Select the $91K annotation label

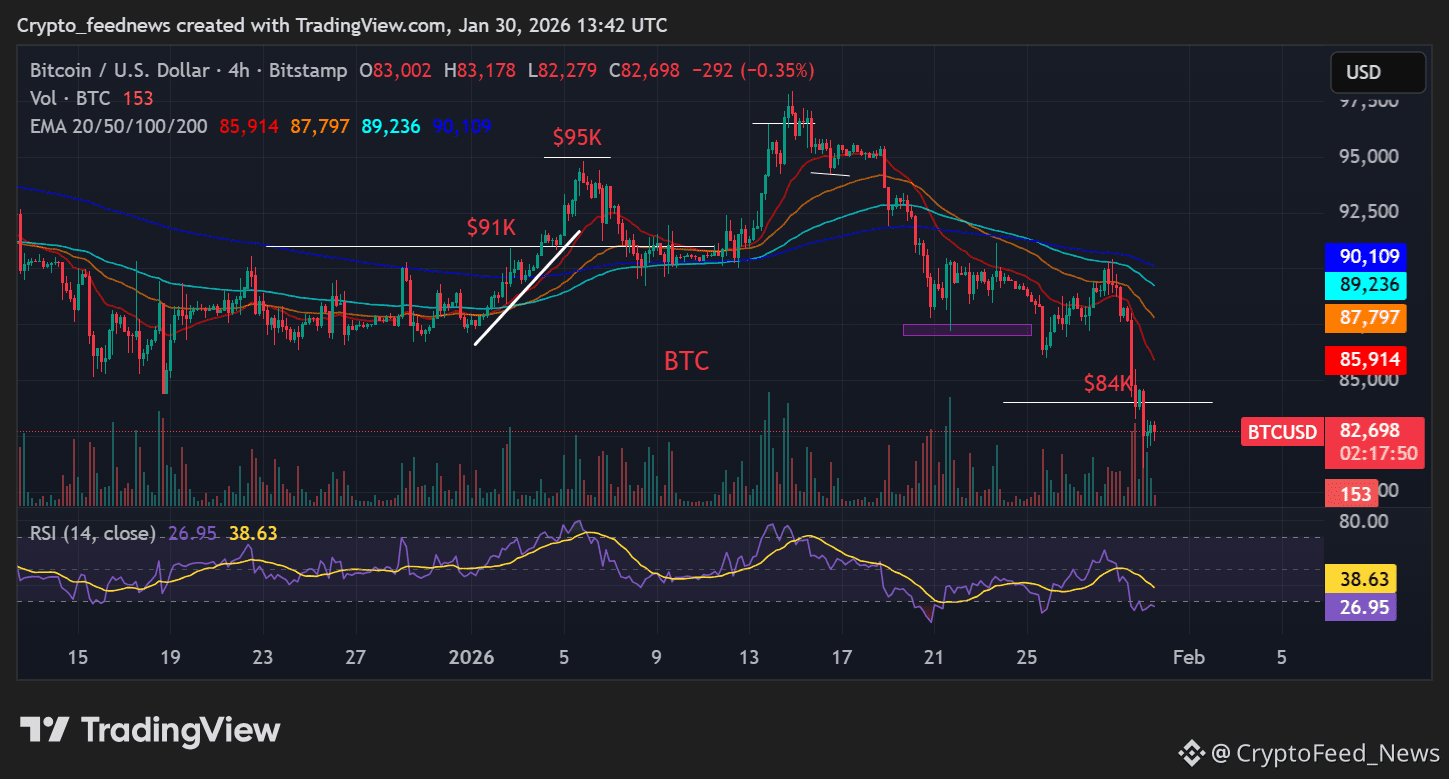coord(491,227)
